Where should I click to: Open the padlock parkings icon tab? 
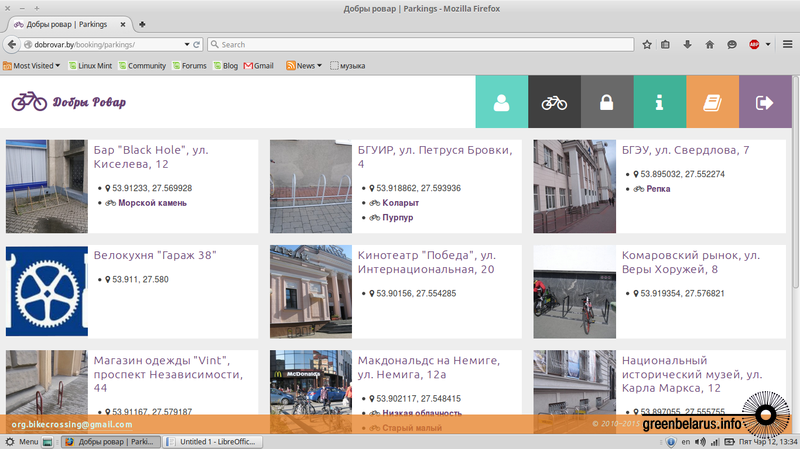tap(607, 102)
